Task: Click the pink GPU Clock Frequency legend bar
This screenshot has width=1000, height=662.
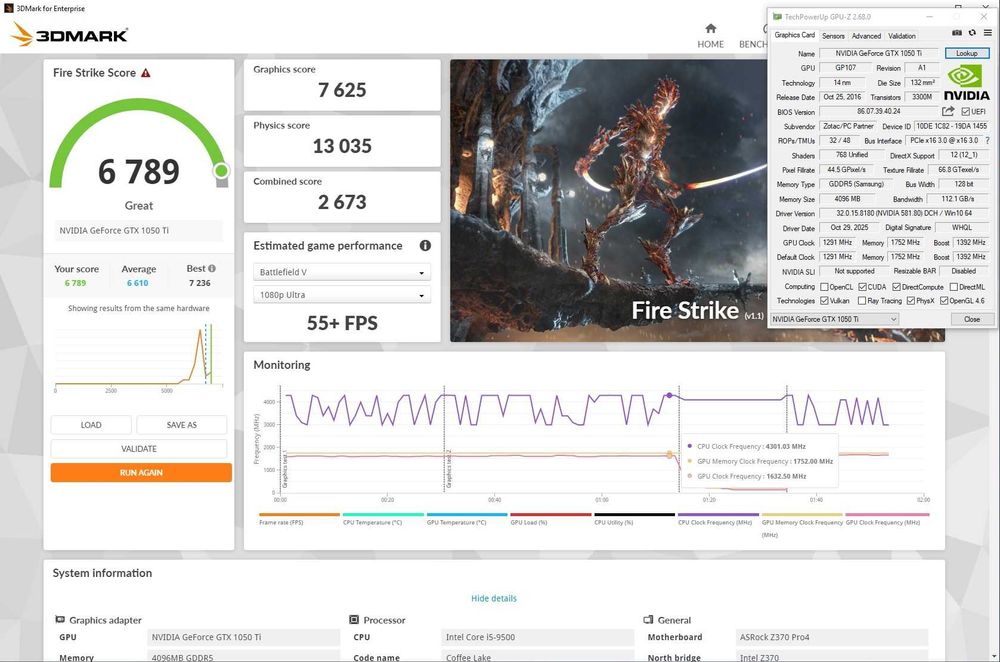Action: (887, 514)
